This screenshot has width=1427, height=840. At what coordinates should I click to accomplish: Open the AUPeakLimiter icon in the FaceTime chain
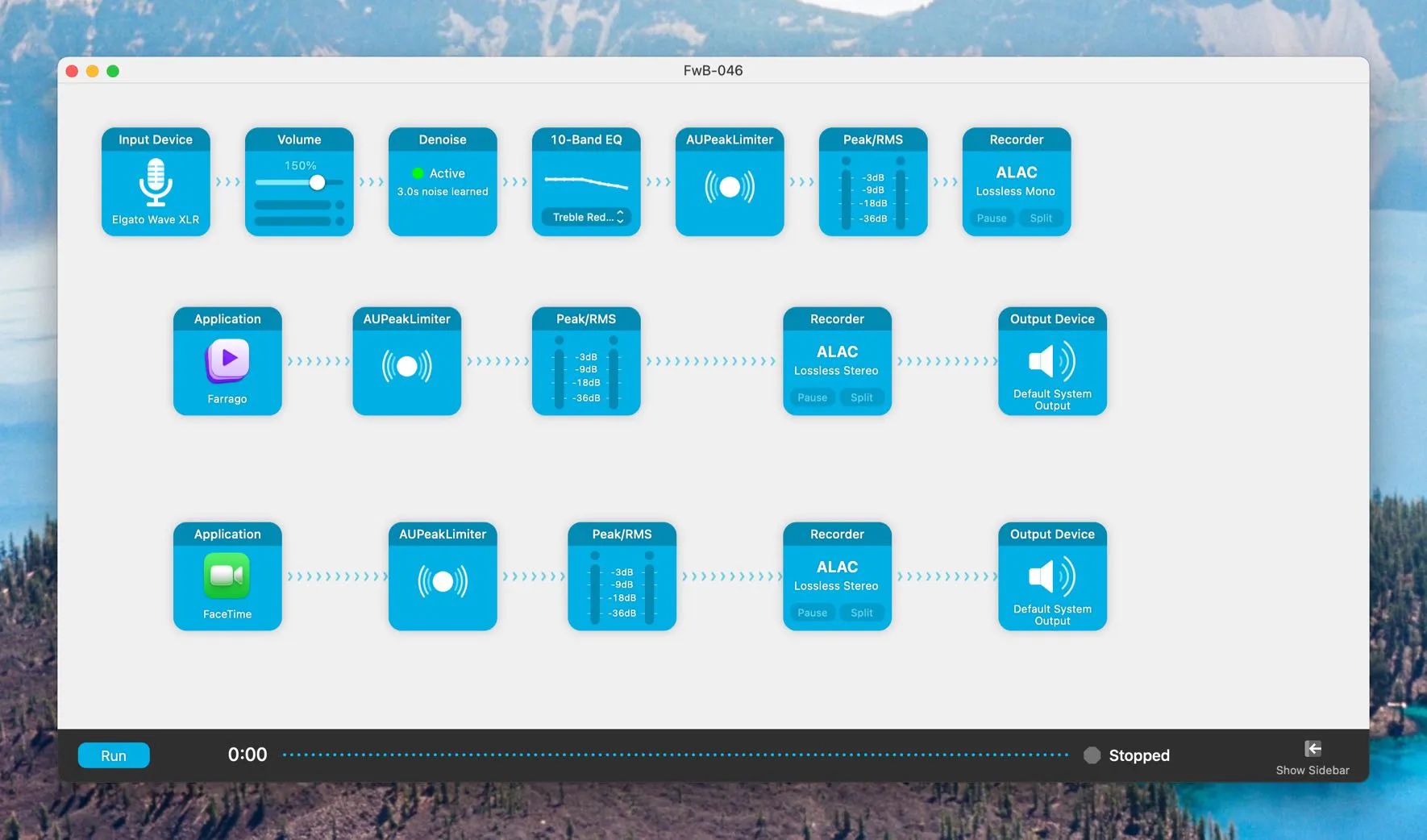click(x=443, y=581)
